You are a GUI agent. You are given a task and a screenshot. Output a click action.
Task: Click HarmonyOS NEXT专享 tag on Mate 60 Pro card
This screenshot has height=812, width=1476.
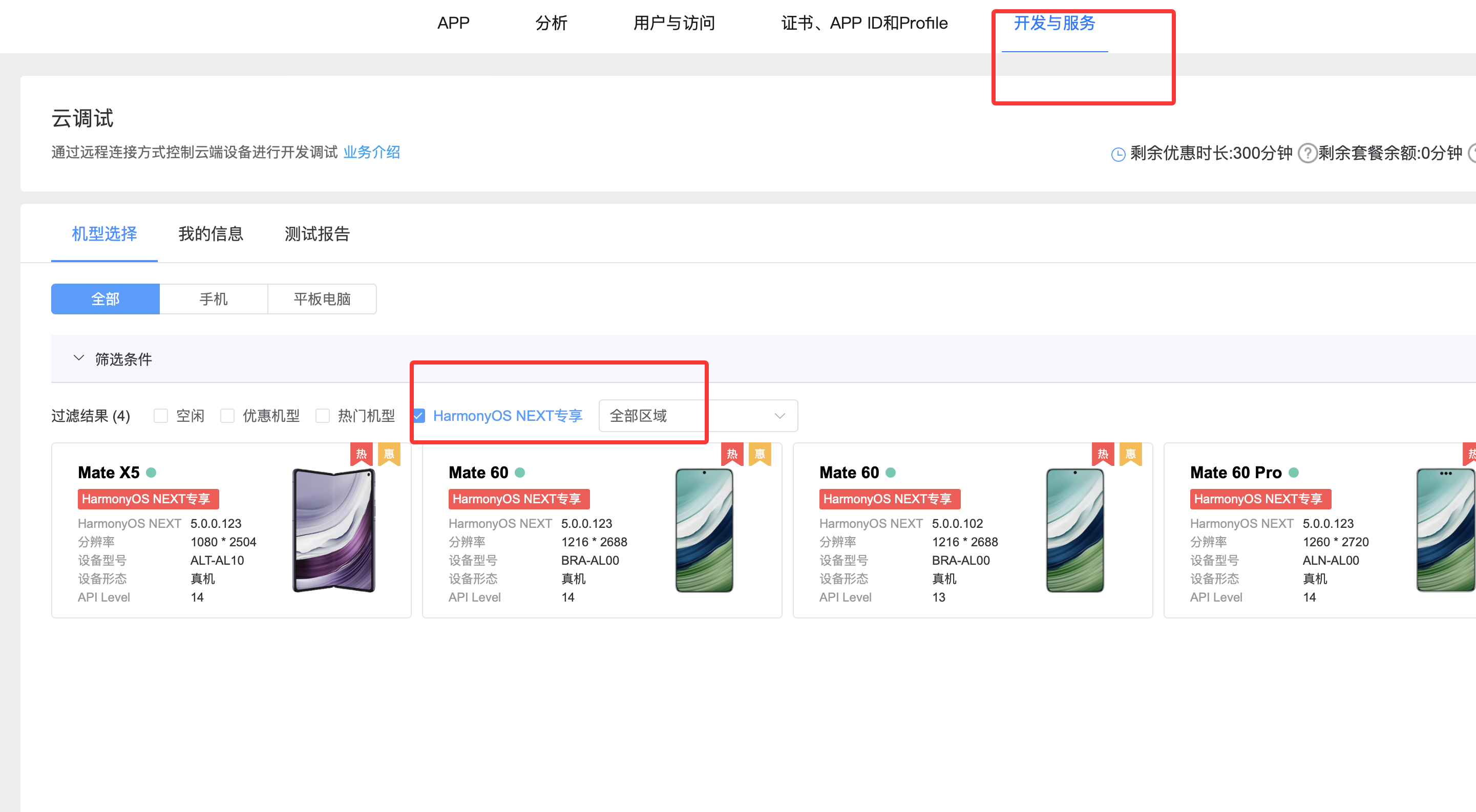[x=1260, y=499]
